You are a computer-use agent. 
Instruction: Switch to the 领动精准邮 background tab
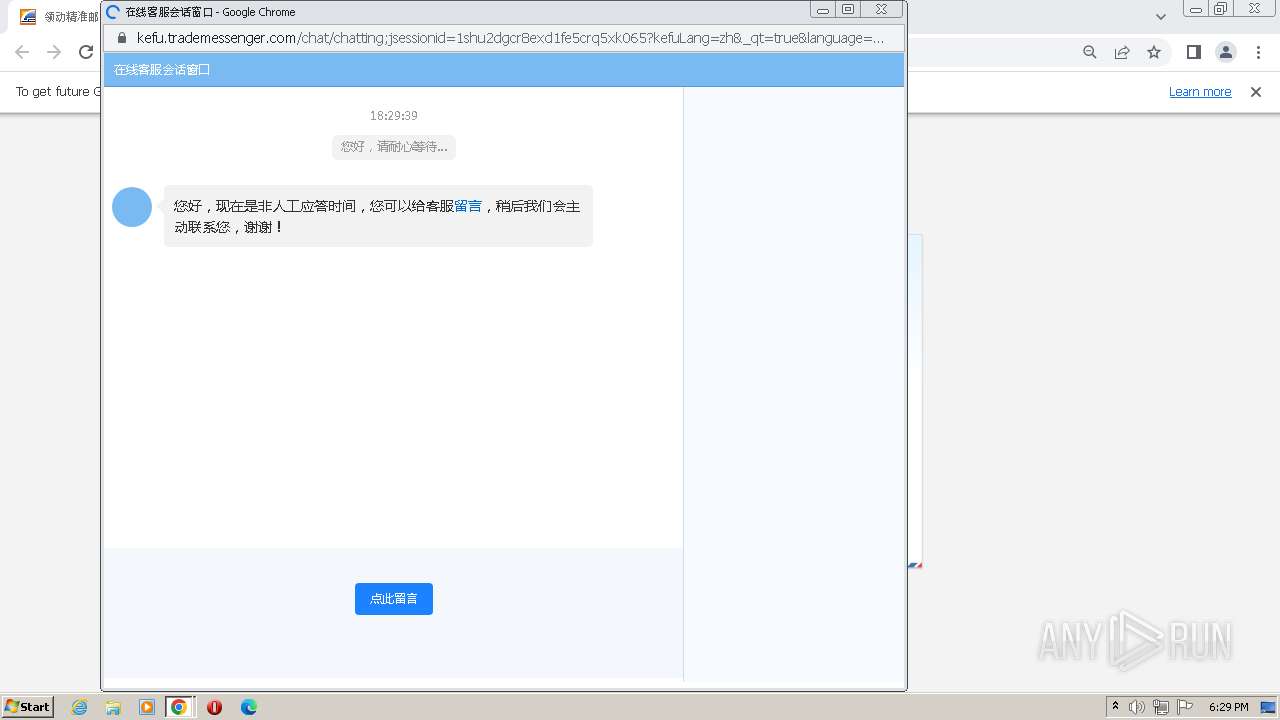pos(58,17)
